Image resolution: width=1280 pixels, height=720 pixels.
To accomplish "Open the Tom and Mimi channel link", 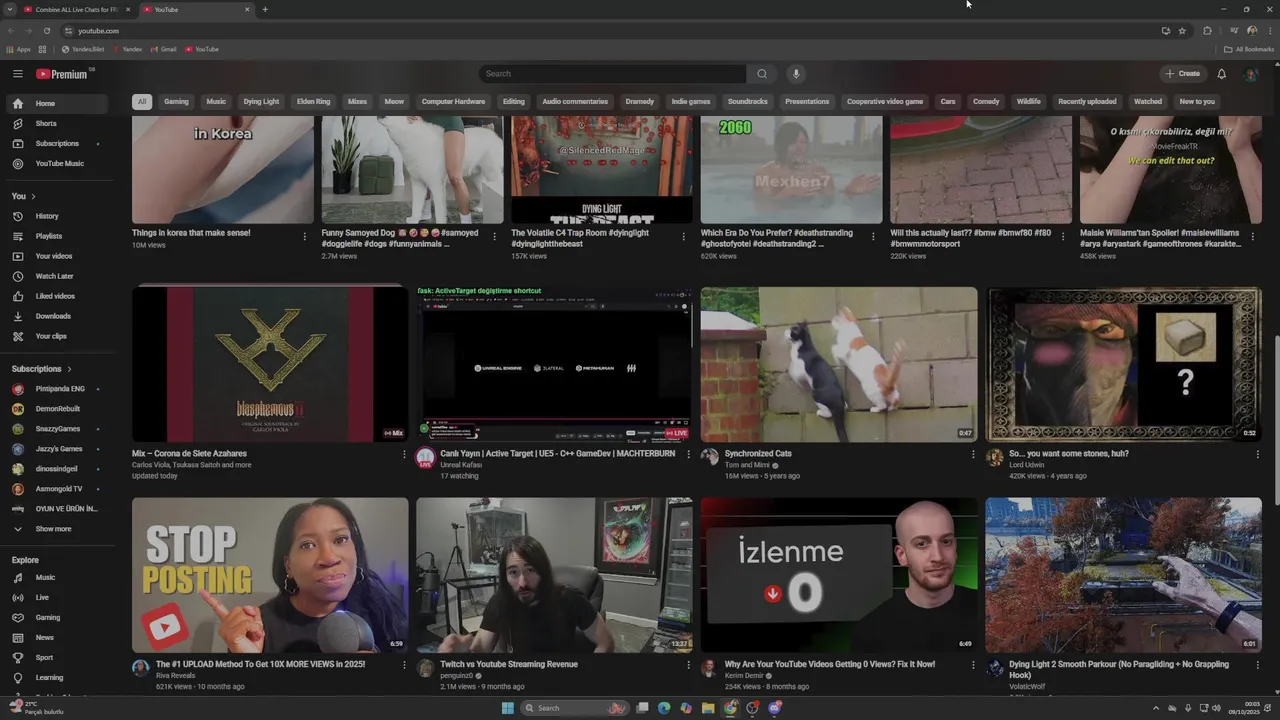I will [x=747, y=465].
